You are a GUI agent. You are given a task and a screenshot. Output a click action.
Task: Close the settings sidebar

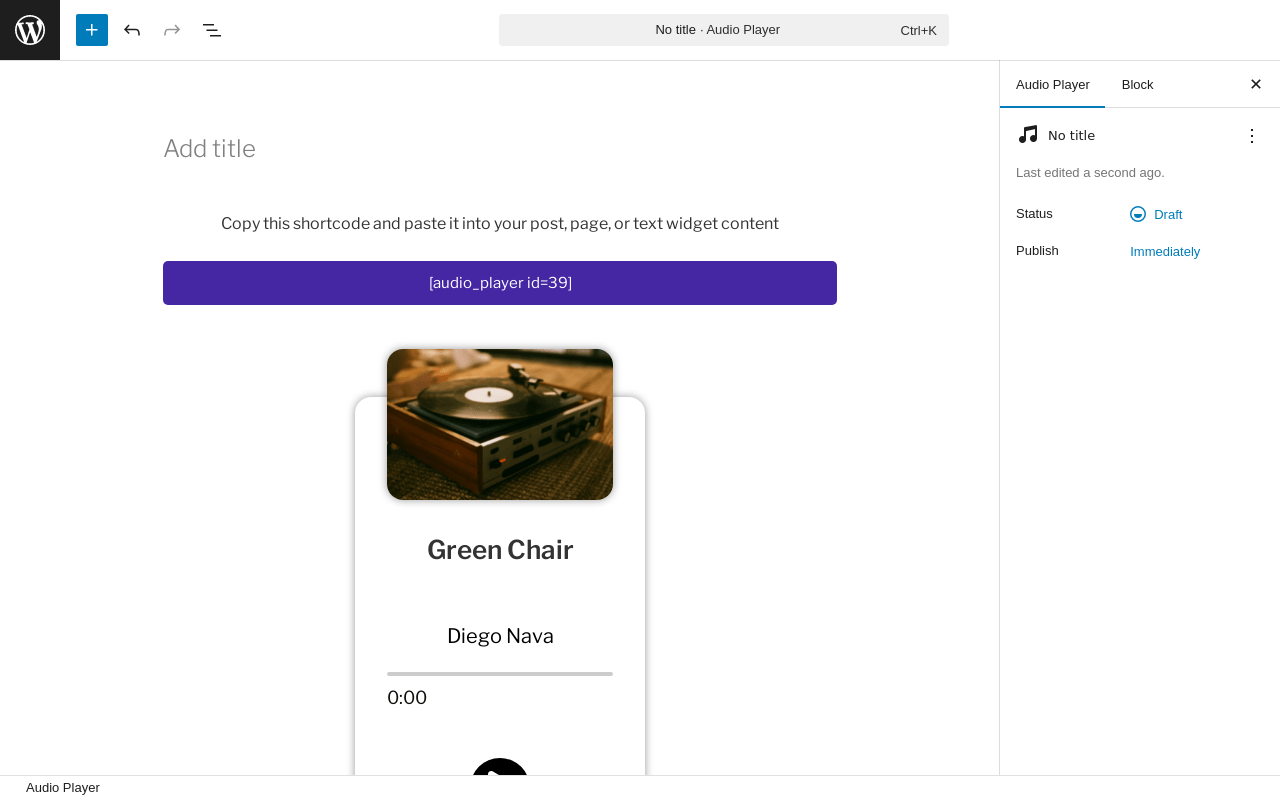(1256, 84)
